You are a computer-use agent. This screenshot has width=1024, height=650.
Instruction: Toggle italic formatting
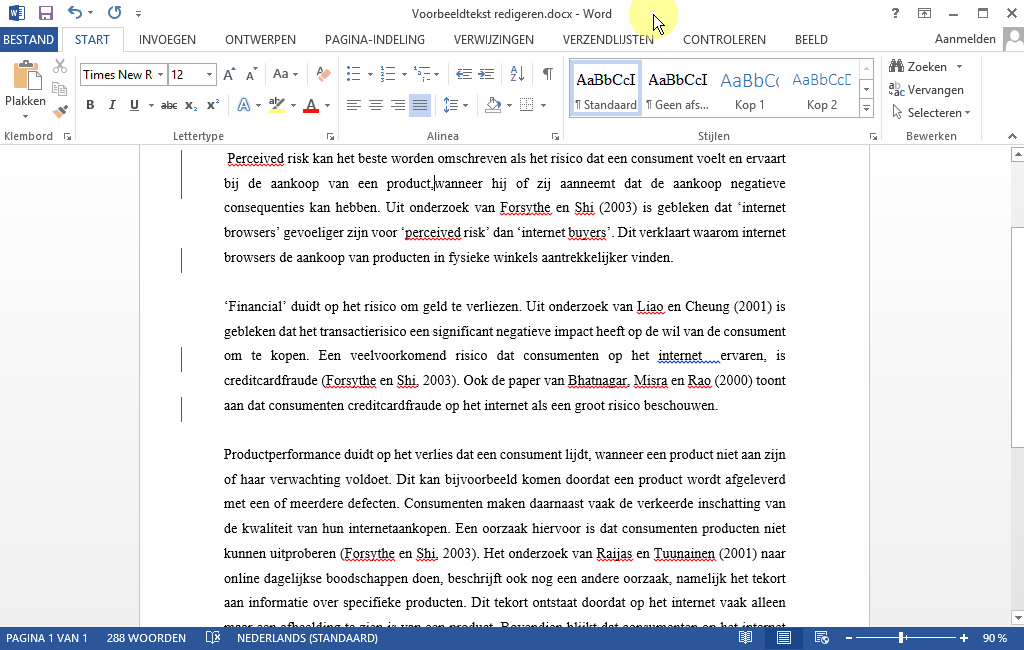tap(112, 105)
